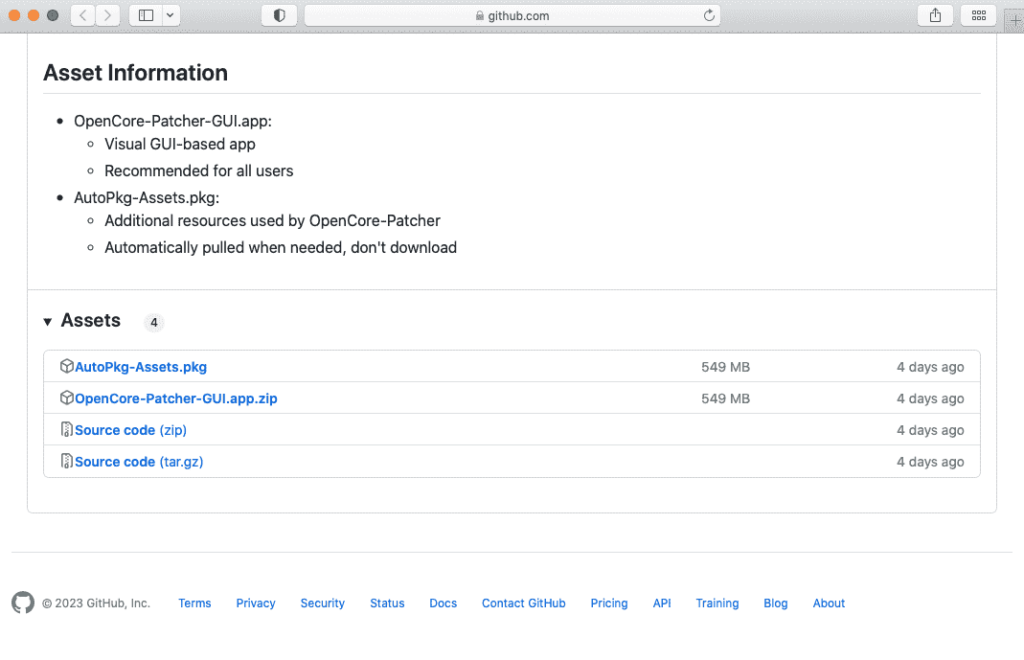Click the Asset Information heading

136,72
